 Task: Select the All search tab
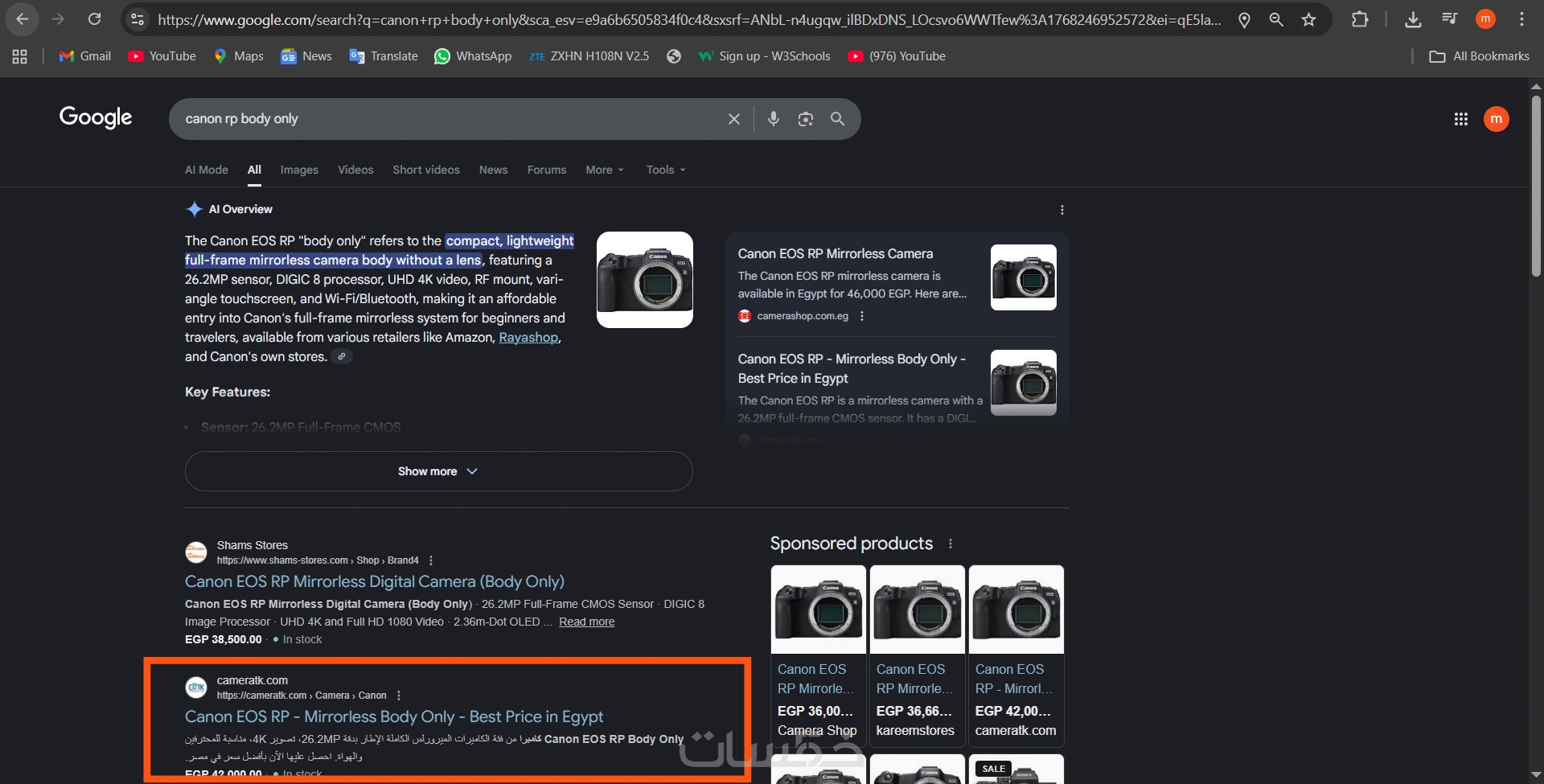(254, 170)
